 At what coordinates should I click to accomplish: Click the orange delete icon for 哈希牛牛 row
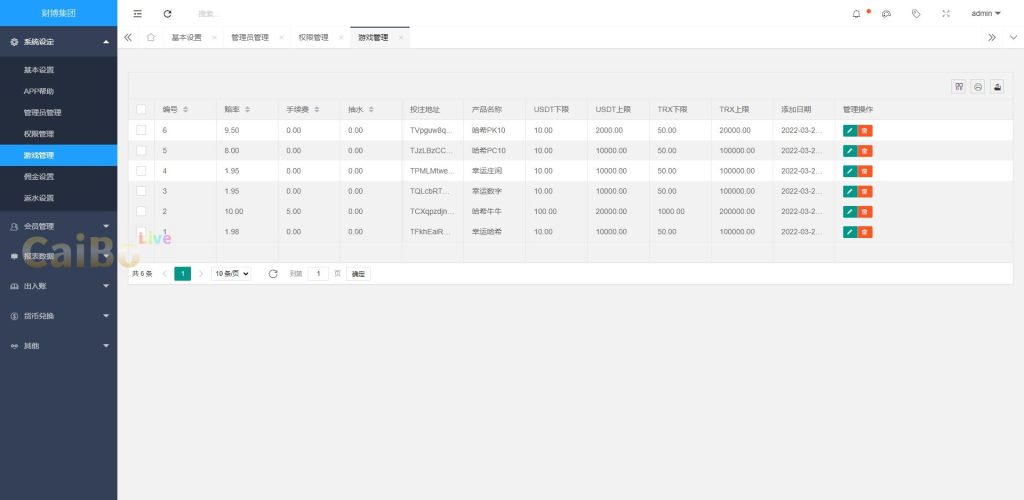[x=866, y=211]
